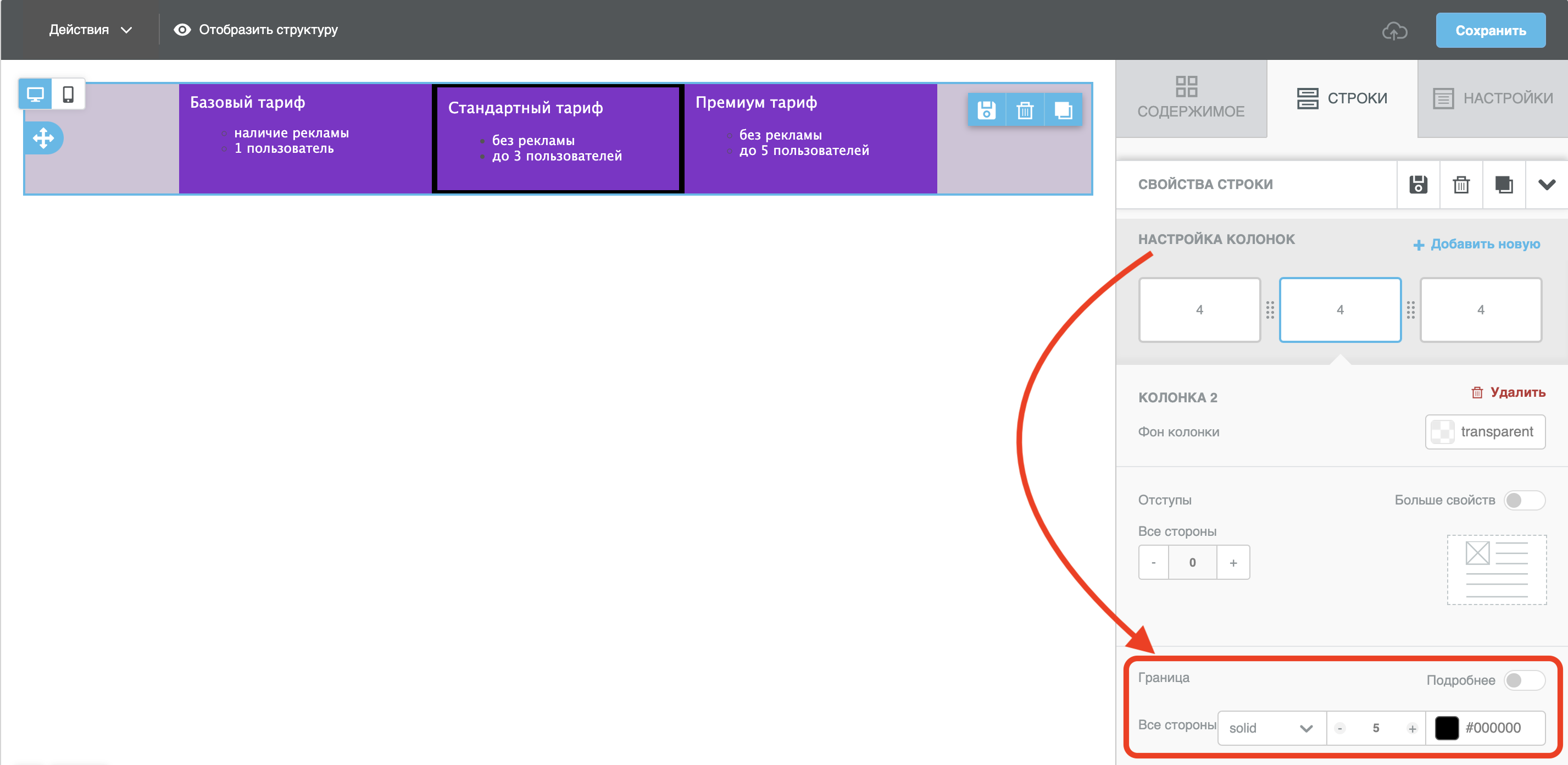
Task: Switch to desktop preview mode
Action: (x=35, y=95)
